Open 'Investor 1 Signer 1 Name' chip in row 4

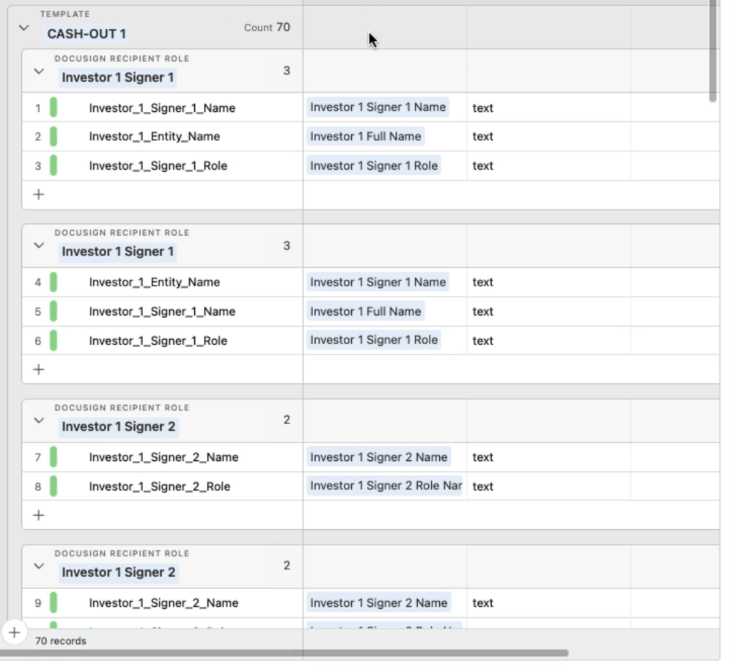click(378, 282)
